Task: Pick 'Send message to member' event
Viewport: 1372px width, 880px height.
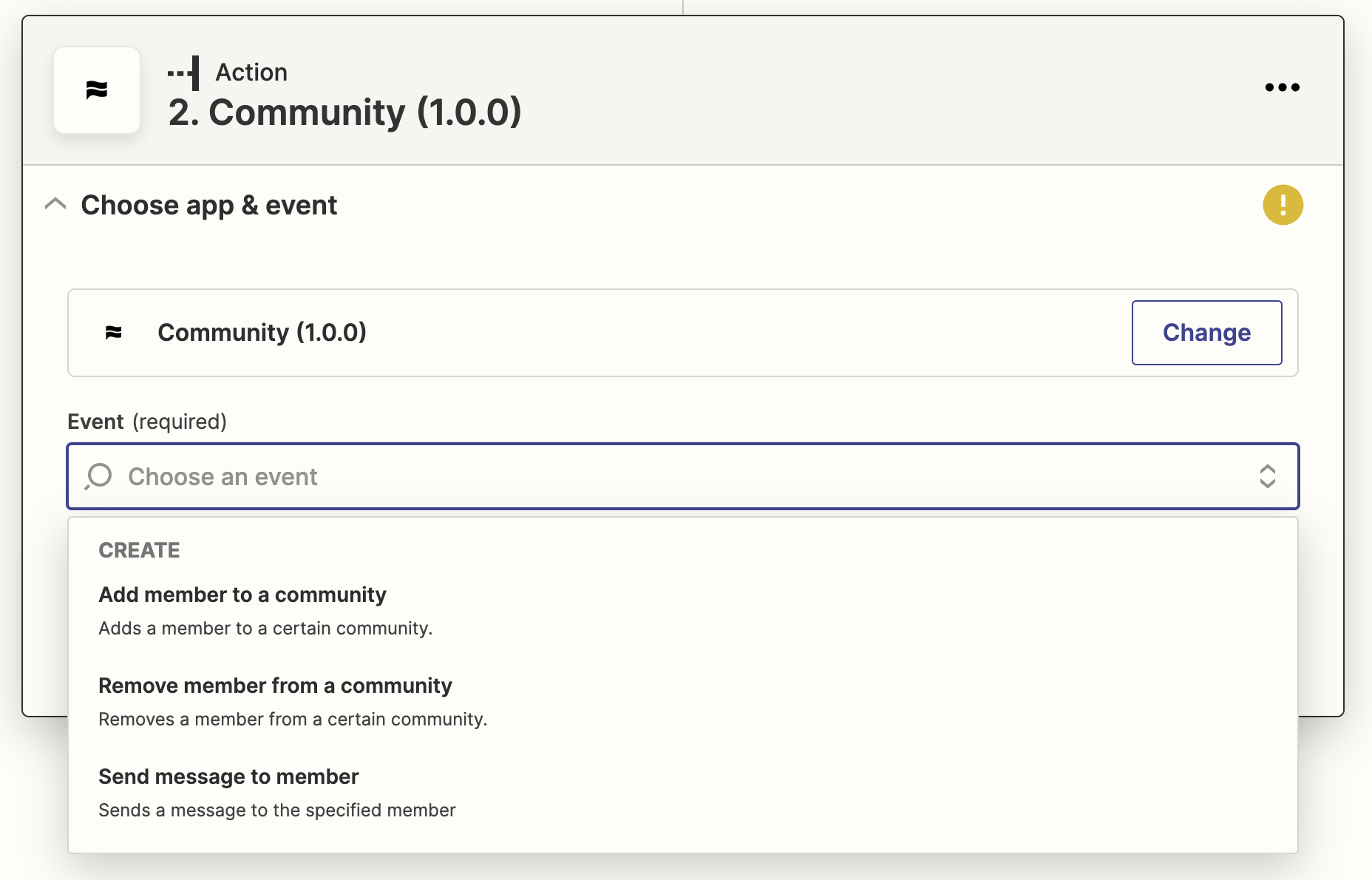Action: [228, 776]
